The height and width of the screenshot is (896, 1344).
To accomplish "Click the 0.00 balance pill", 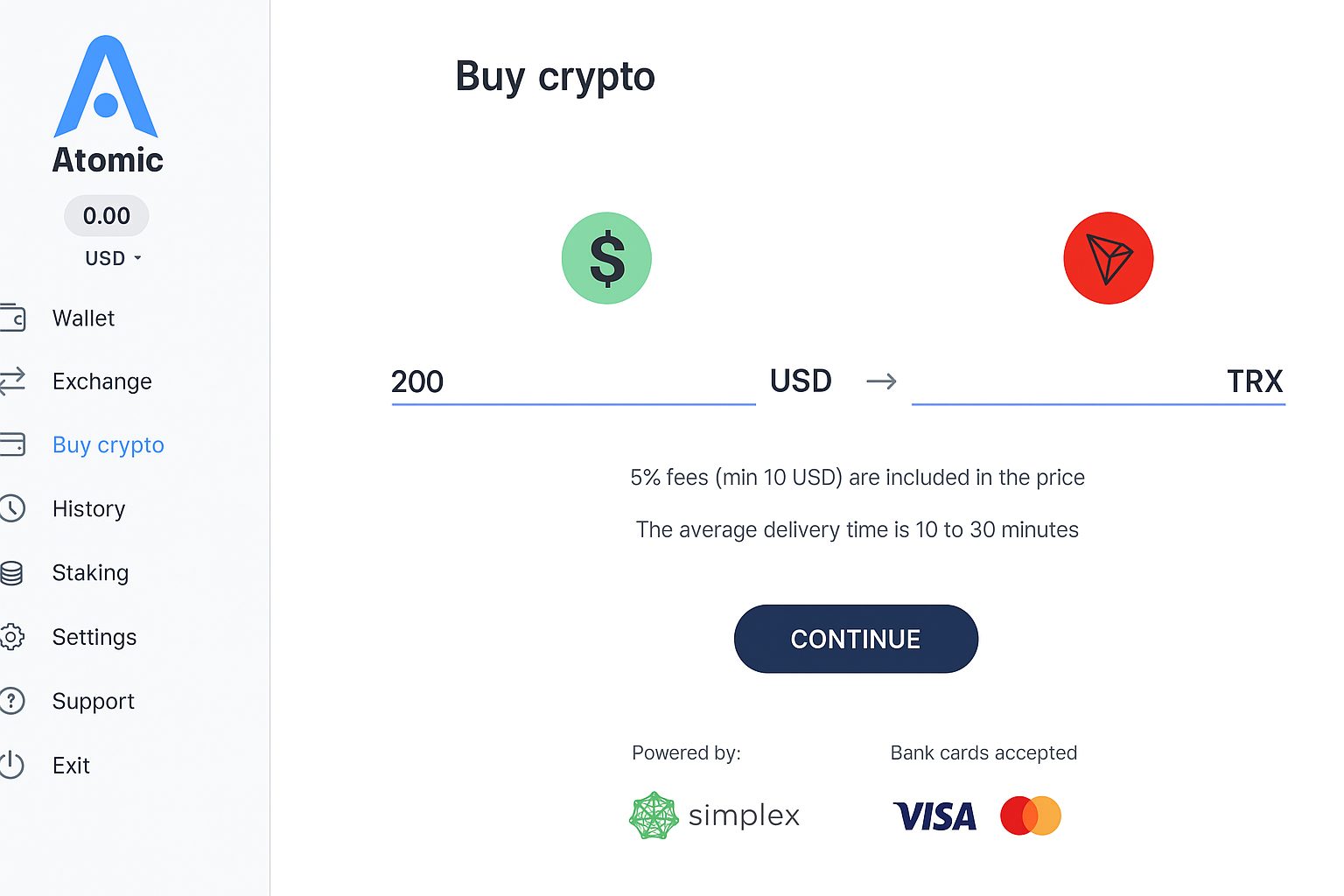I will [x=106, y=215].
